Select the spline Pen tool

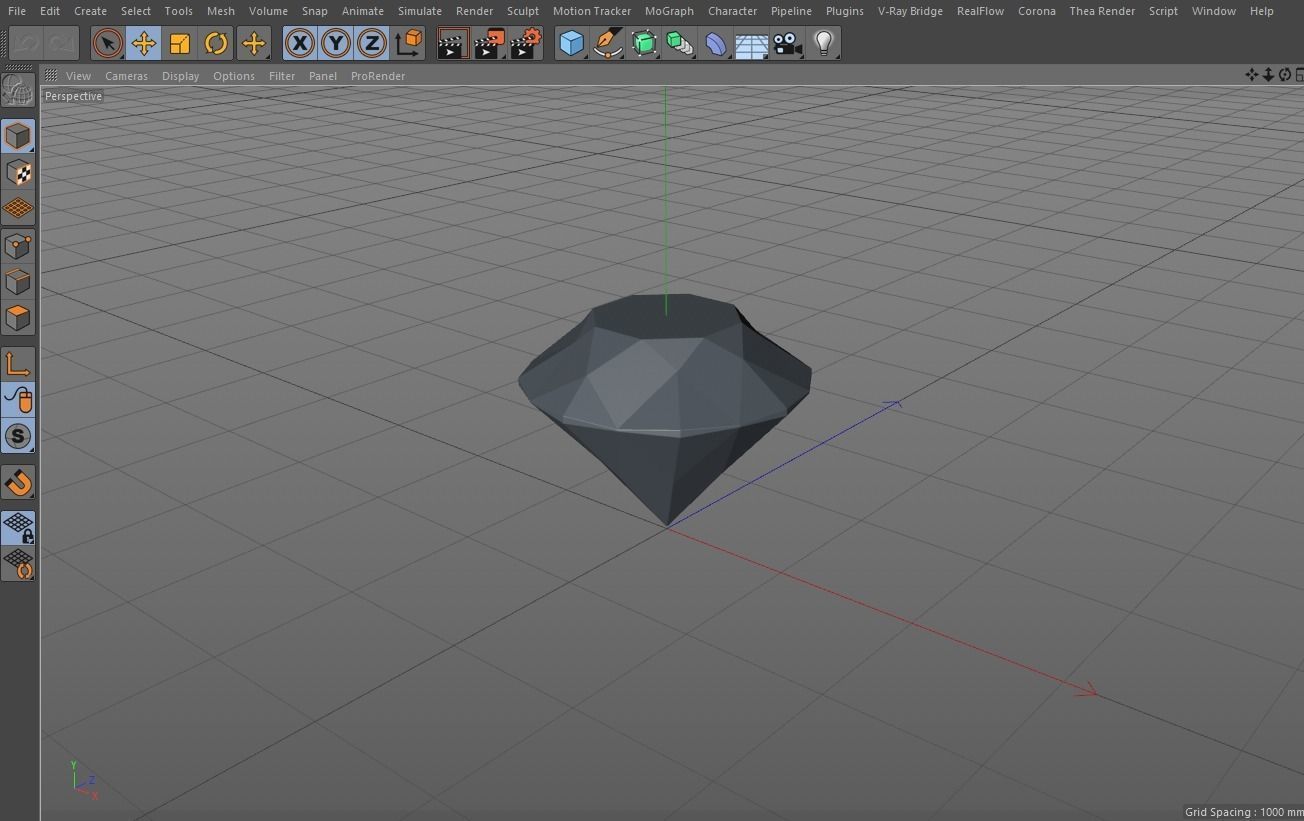coord(607,44)
